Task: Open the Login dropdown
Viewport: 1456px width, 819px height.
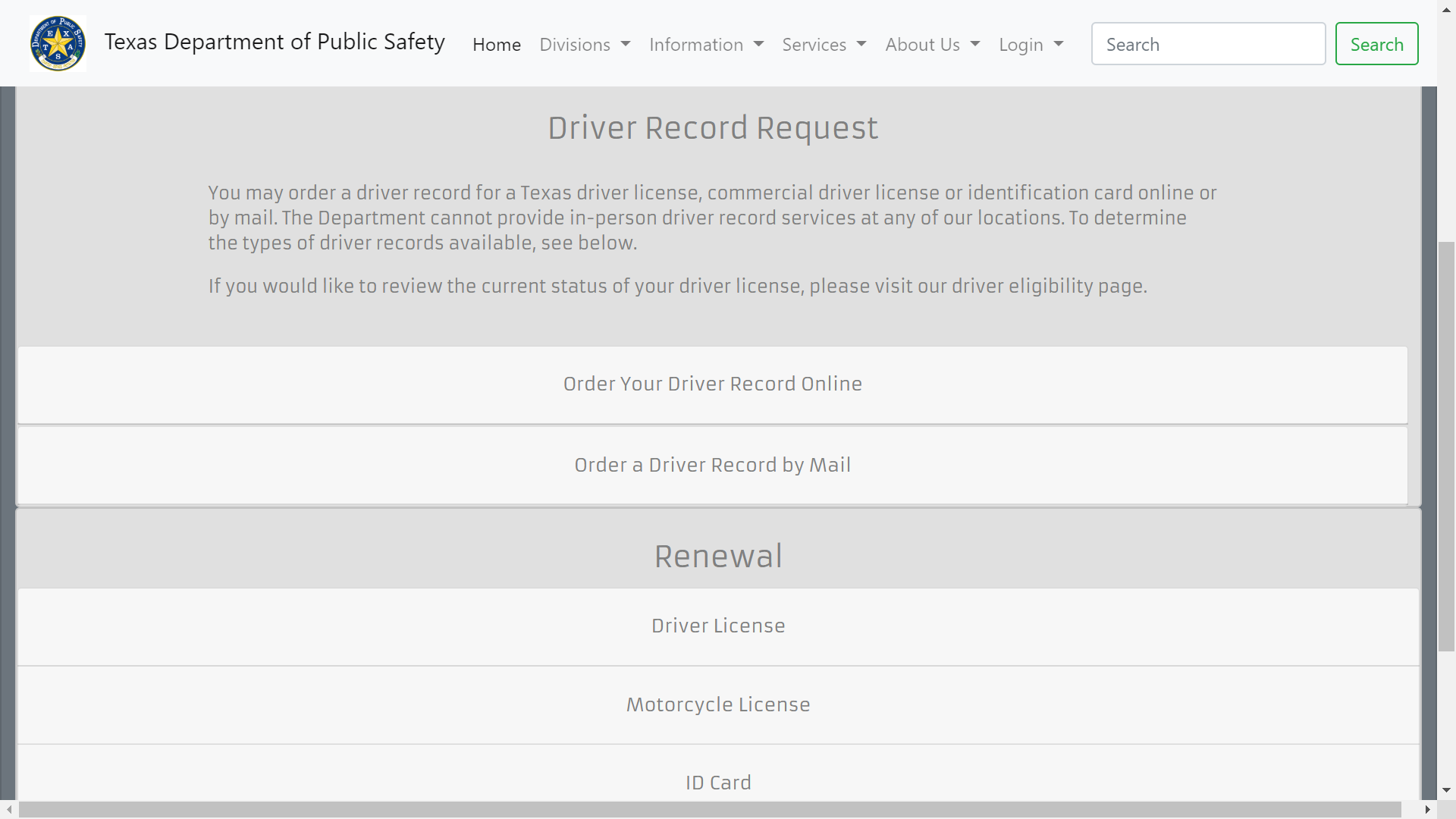Action: [1031, 45]
